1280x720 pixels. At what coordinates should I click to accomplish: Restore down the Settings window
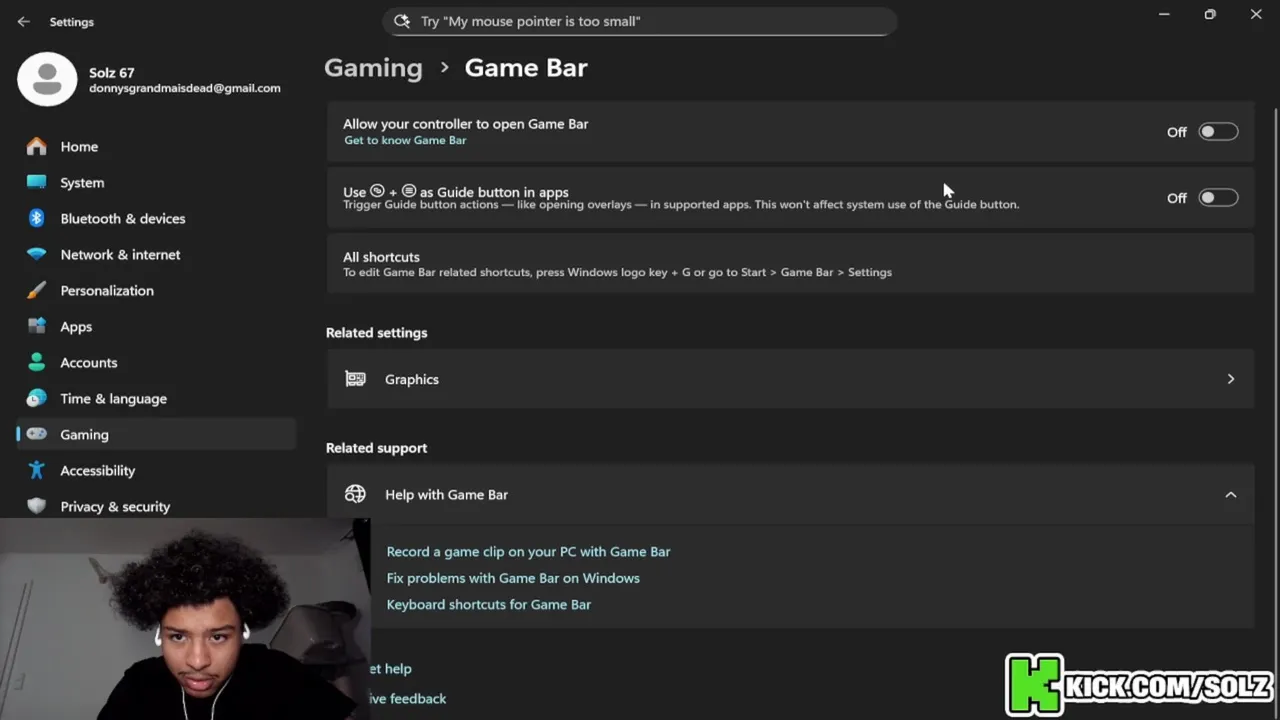[x=1210, y=14]
